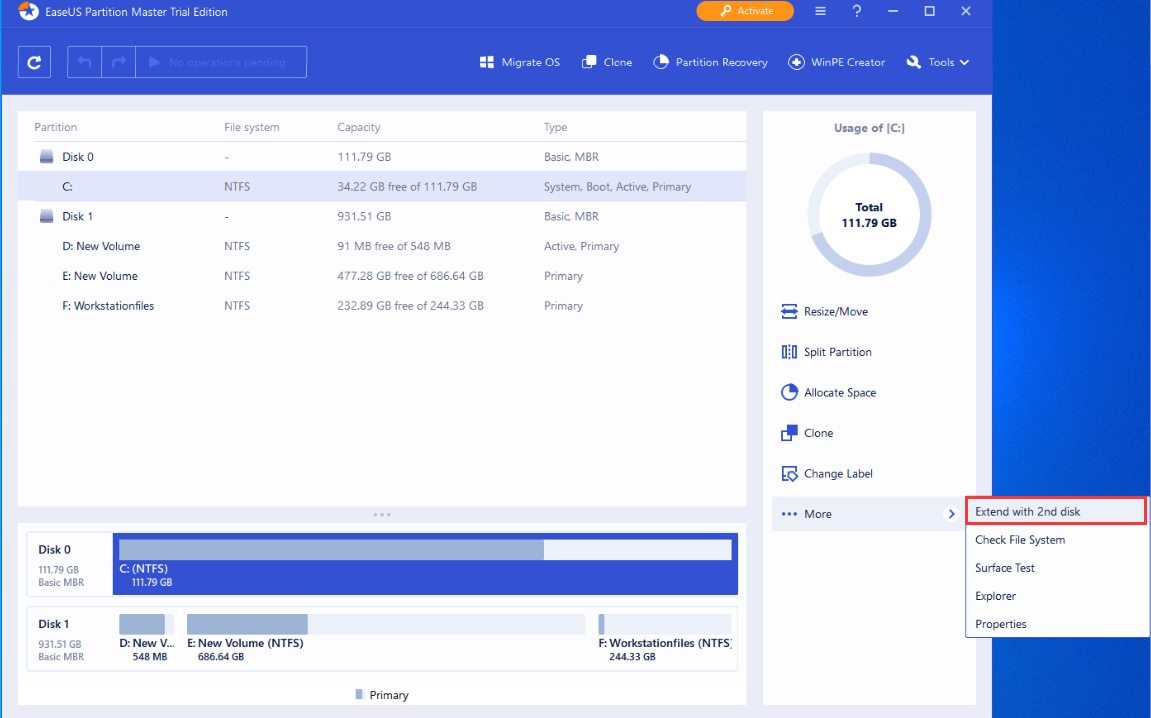
Task: Select Surface Test option
Action: (x=1005, y=568)
